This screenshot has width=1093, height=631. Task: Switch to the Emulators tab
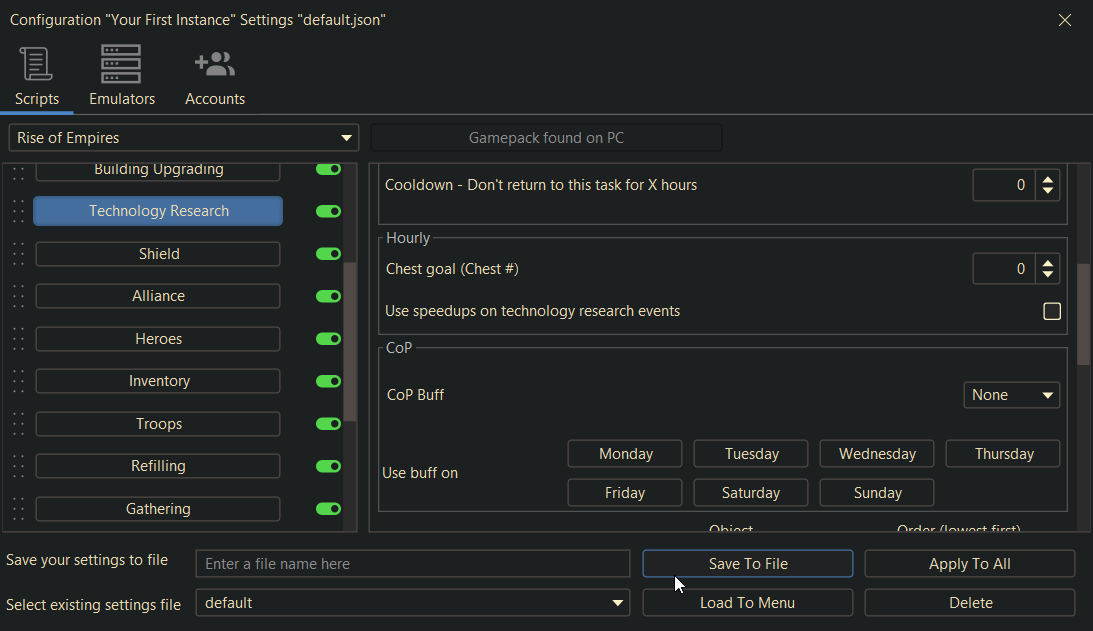[x=122, y=76]
